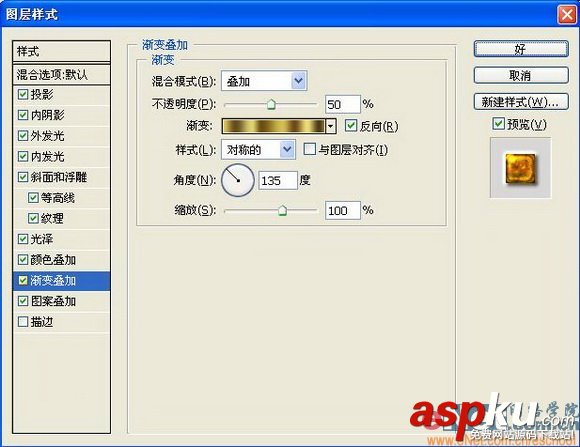Uncheck the 反向 reverse checkbox

pyautogui.click(x=351, y=126)
